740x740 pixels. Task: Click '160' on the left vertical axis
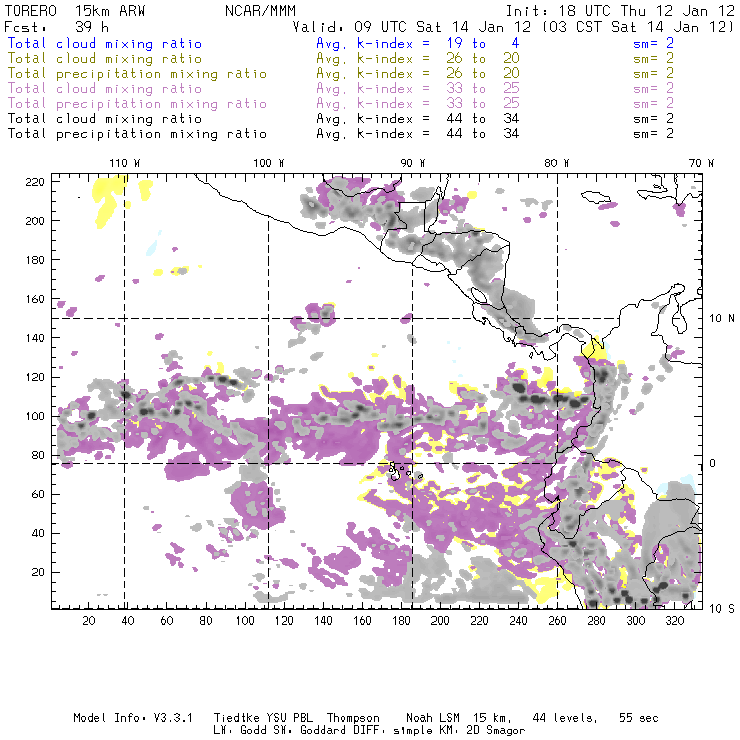pos(35,299)
